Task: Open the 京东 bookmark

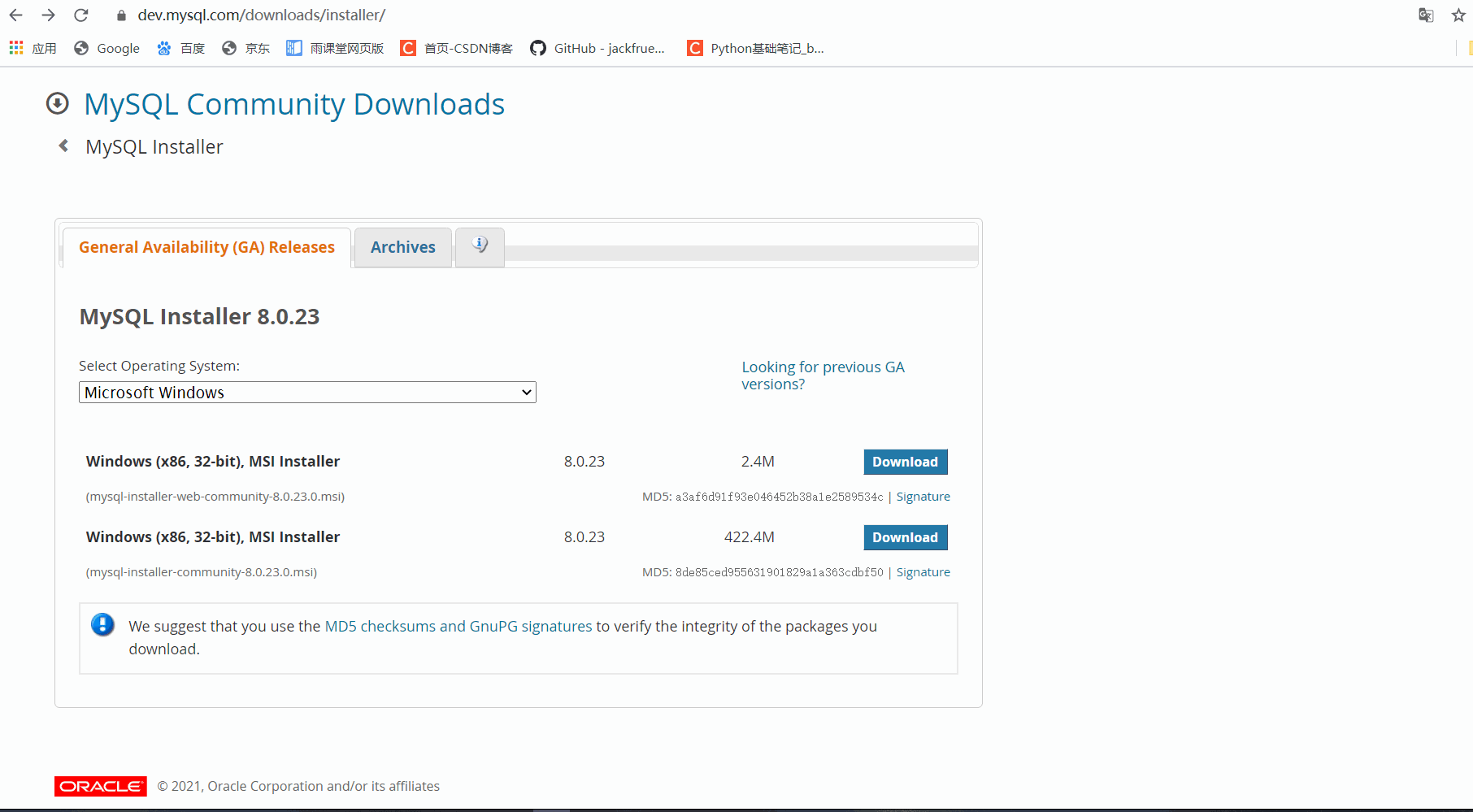Action: (245, 48)
